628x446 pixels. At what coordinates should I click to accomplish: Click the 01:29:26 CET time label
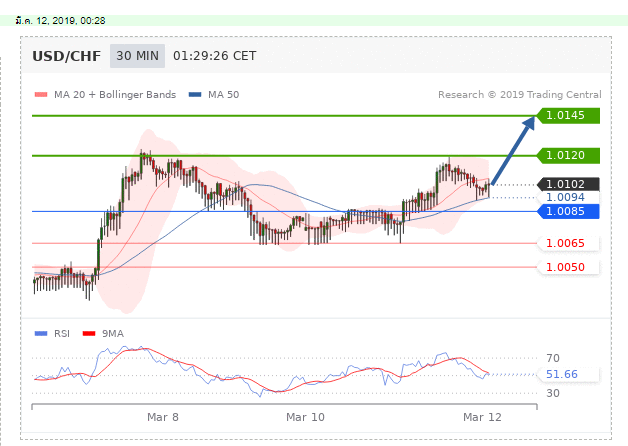pyautogui.click(x=215, y=56)
